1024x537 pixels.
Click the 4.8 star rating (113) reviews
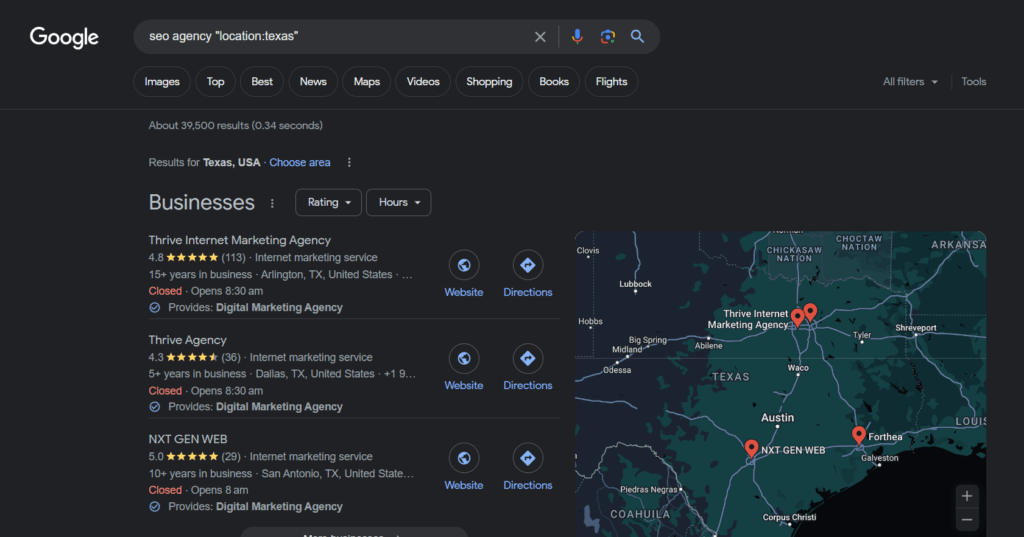197,258
